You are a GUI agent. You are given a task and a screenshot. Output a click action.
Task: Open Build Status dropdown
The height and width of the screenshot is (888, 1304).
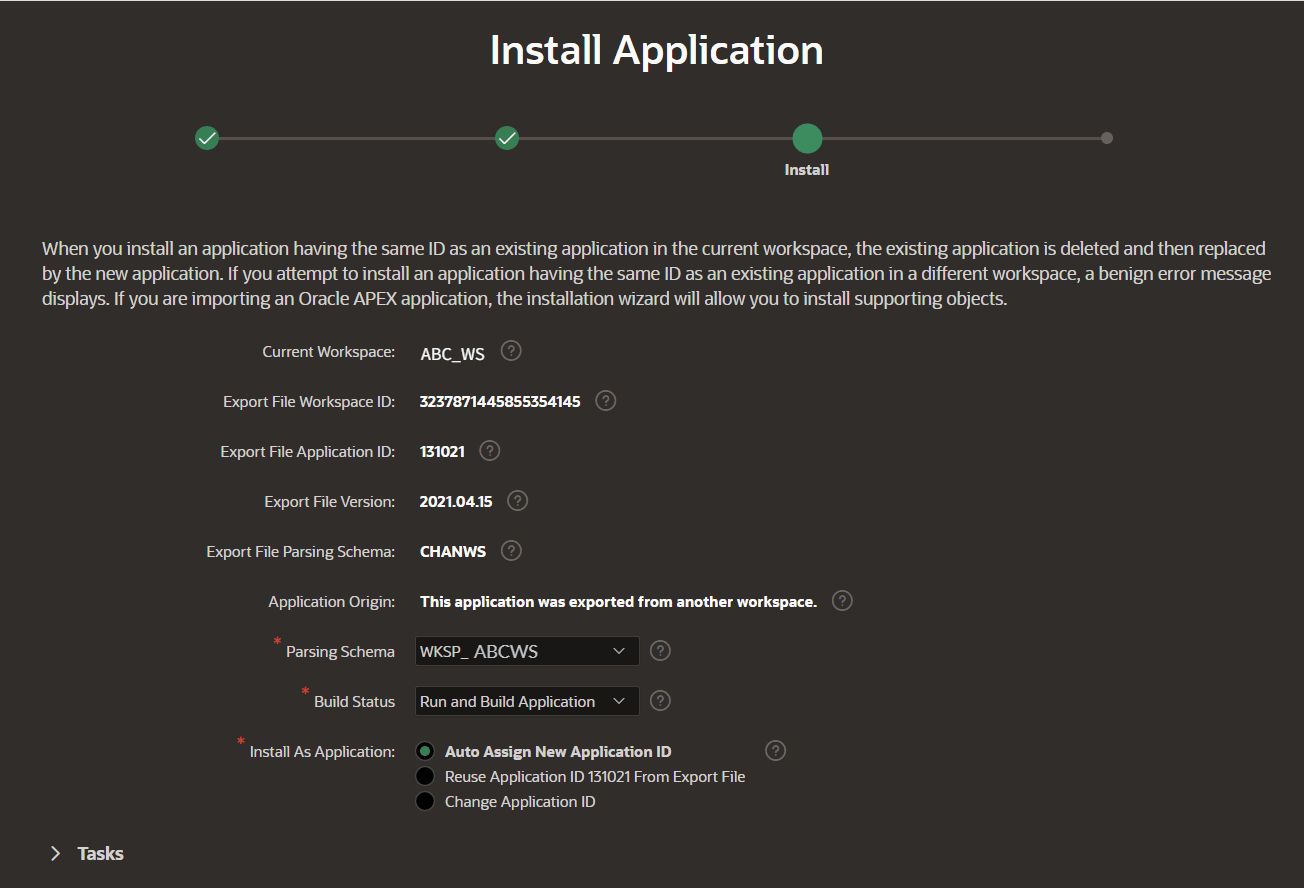tap(527, 701)
